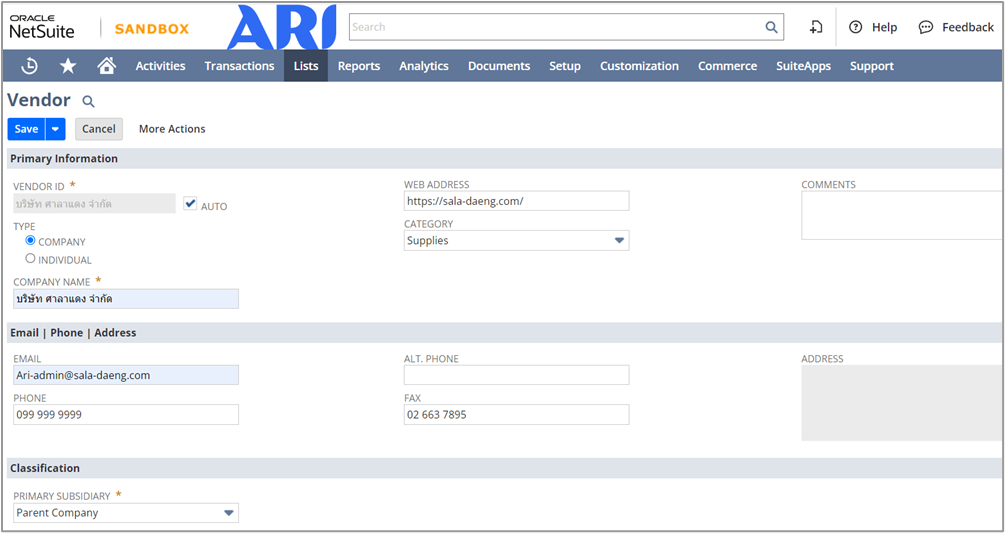Click the SANDBOX label

152,29
